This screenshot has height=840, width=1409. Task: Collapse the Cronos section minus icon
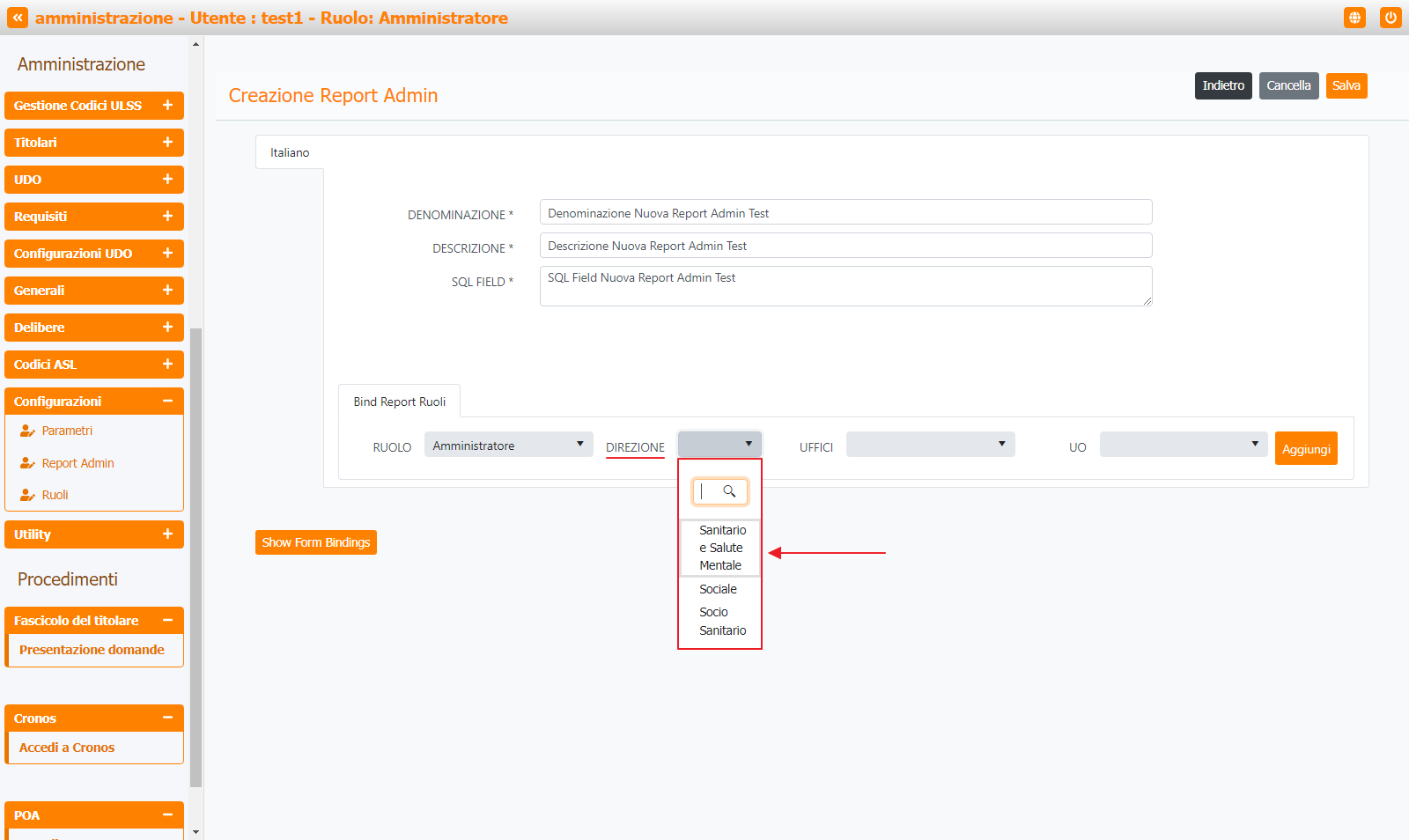167,718
